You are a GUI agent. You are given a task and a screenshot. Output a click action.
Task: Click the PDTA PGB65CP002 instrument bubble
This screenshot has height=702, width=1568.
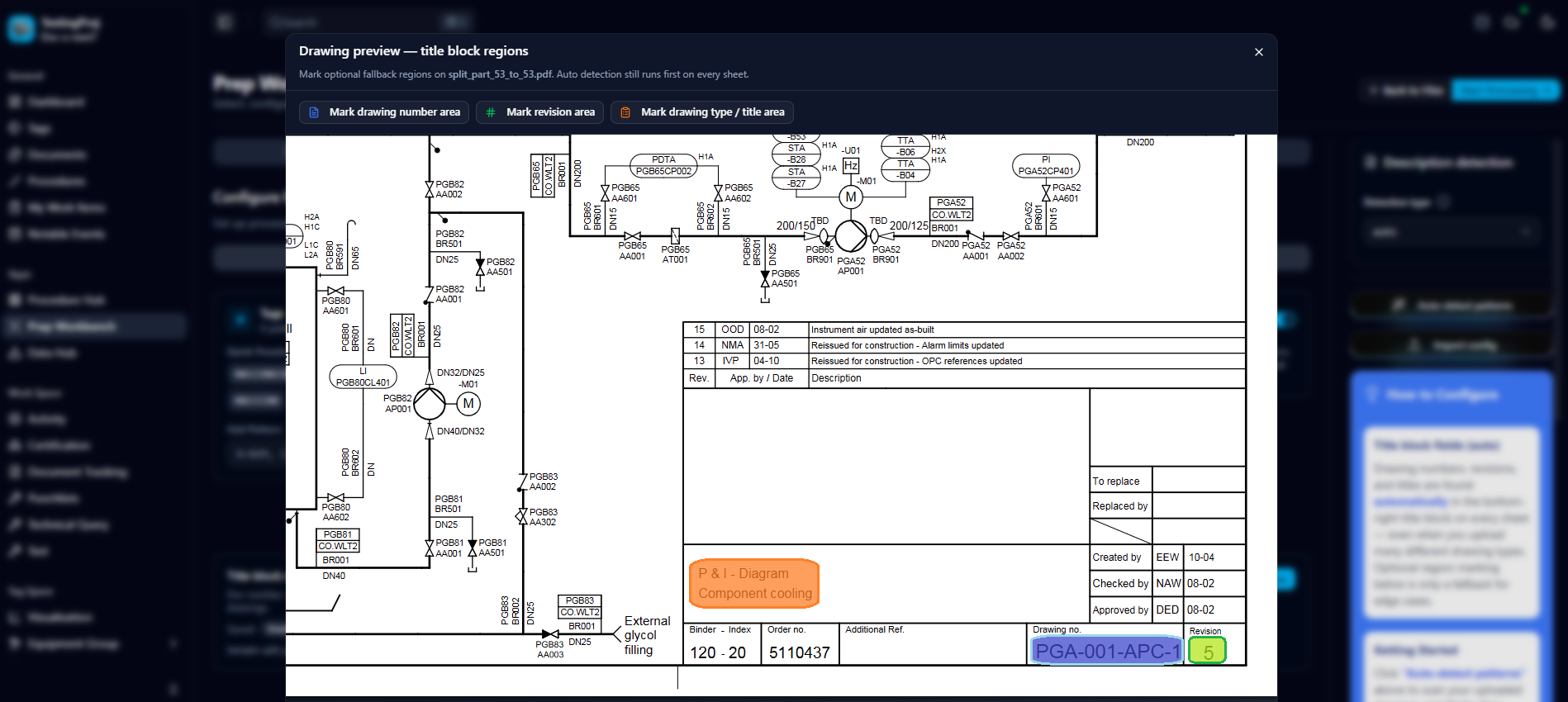coord(663,165)
